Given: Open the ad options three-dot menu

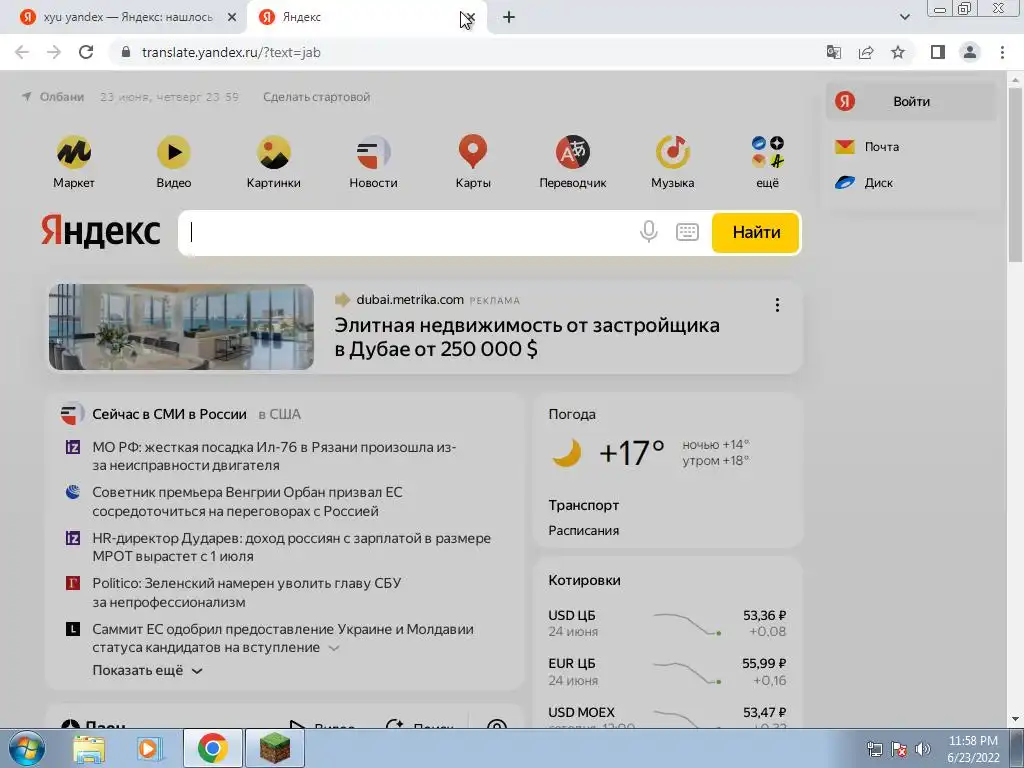Looking at the screenshot, I should point(777,305).
